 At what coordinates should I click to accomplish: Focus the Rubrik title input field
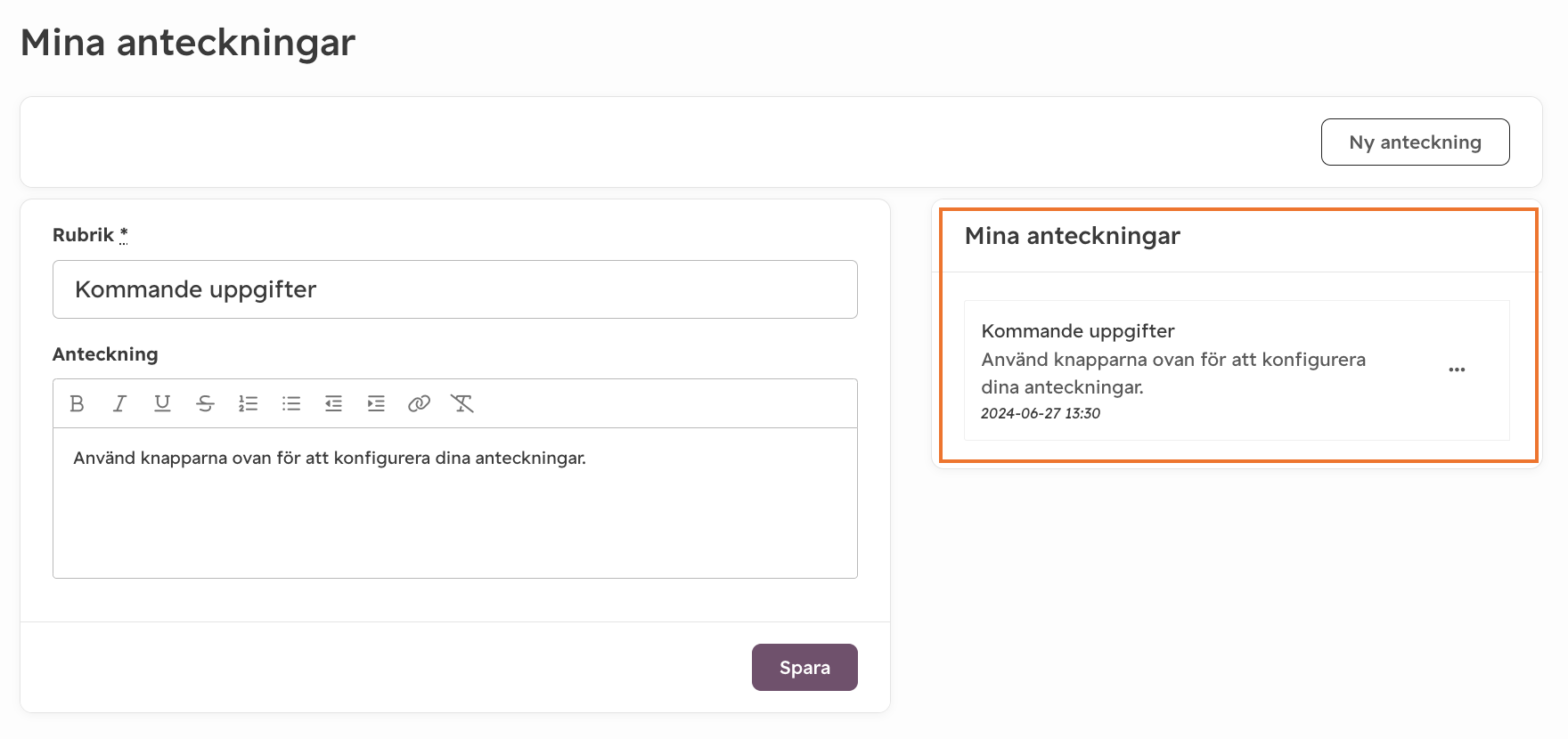coord(454,289)
